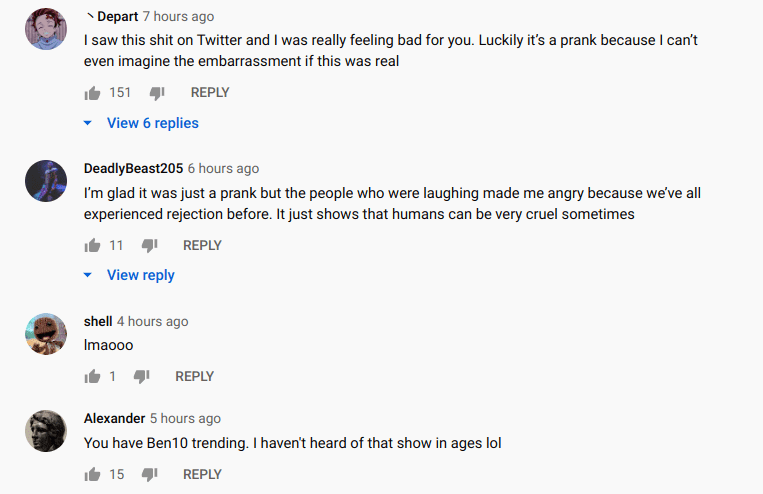Open Depart's profile avatar
This screenshot has width=763, height=494.
pos(45,31)
